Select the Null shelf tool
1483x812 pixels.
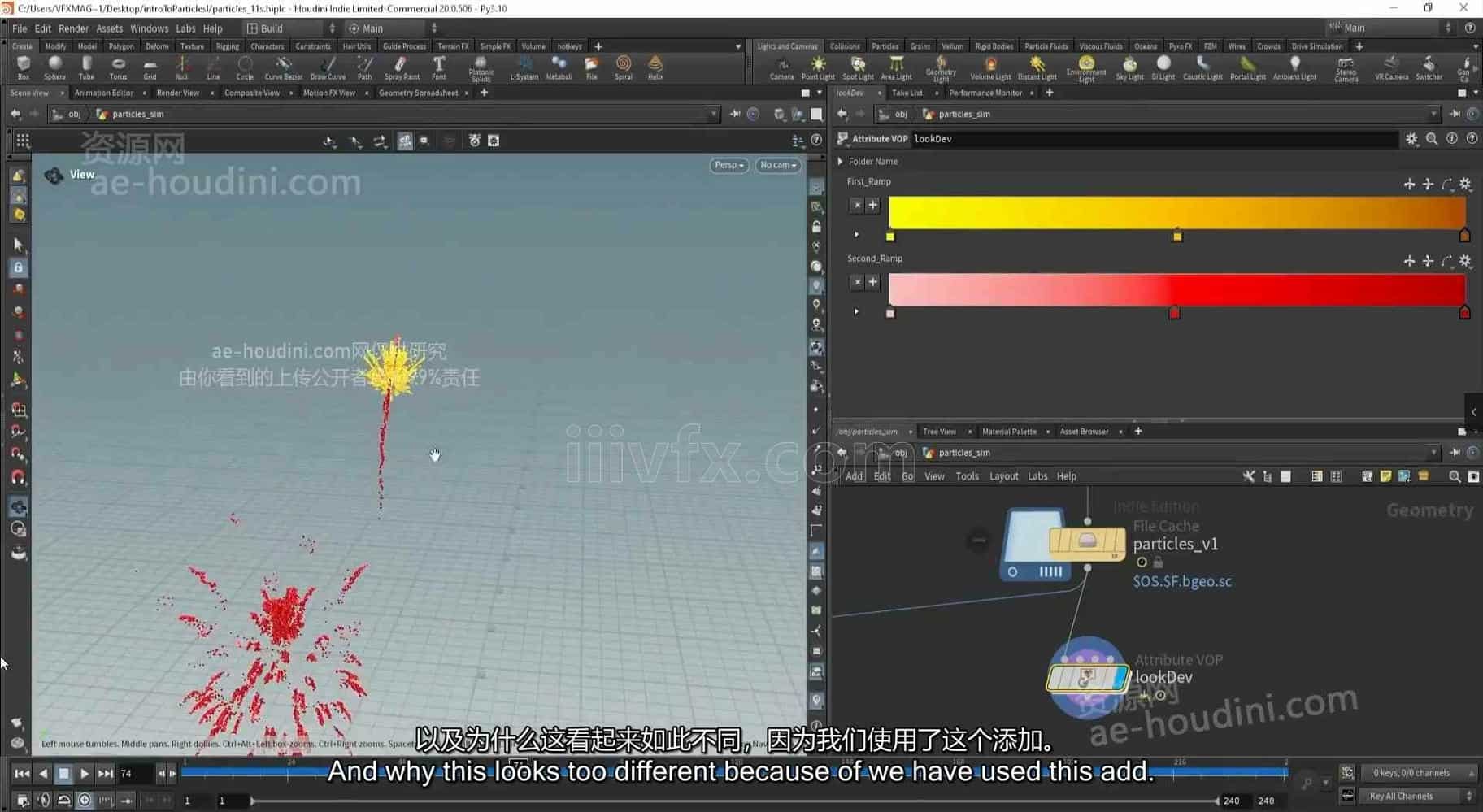coord(181,67)
